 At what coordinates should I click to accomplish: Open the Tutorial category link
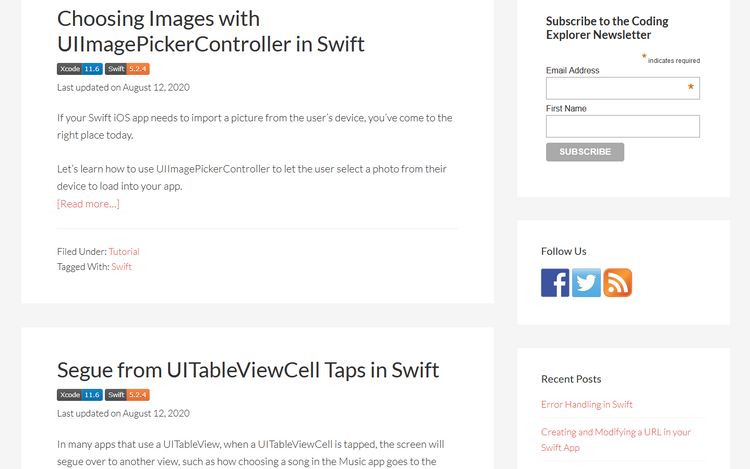124,251
